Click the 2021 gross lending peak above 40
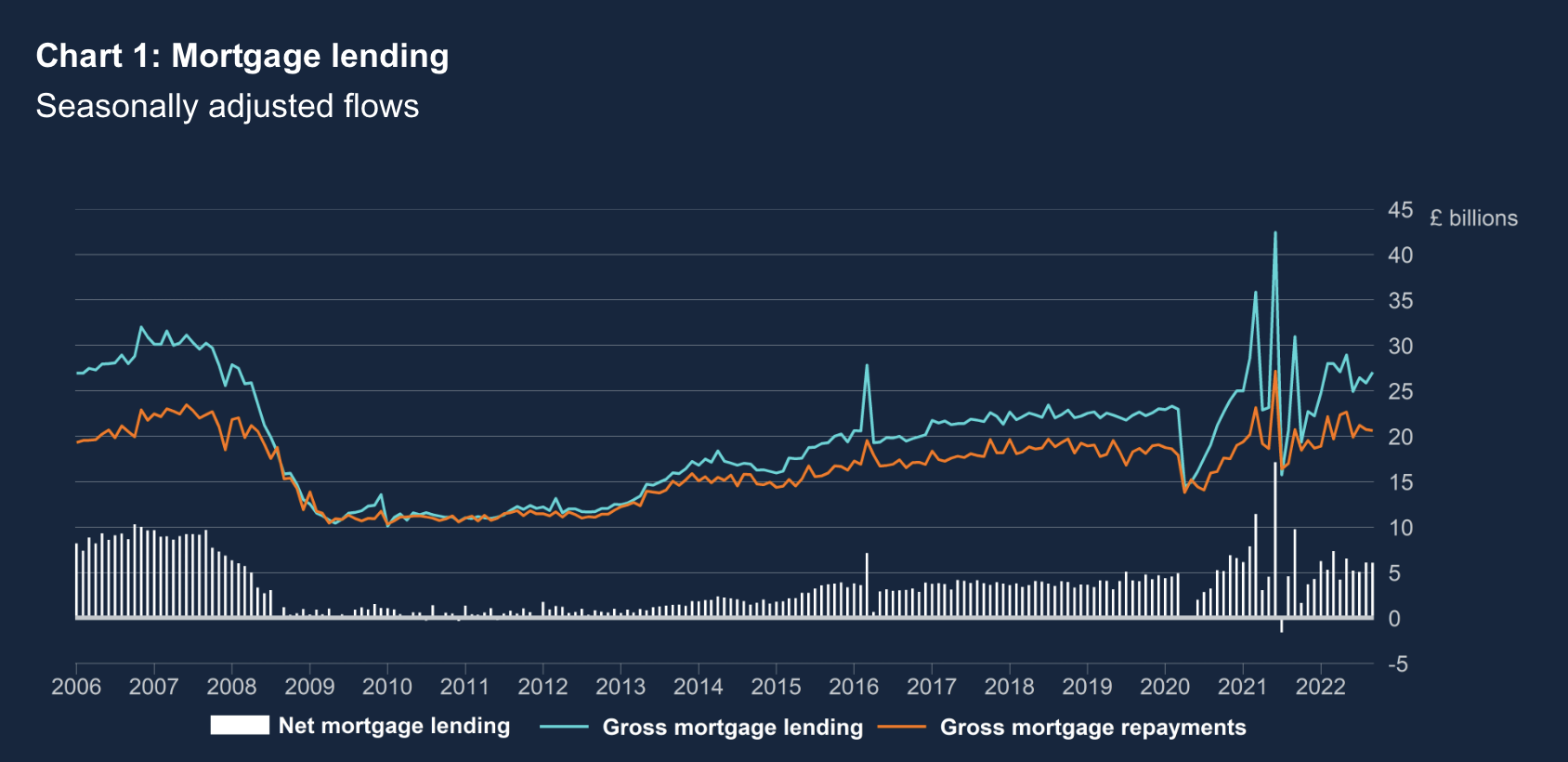 (1274, 233)
